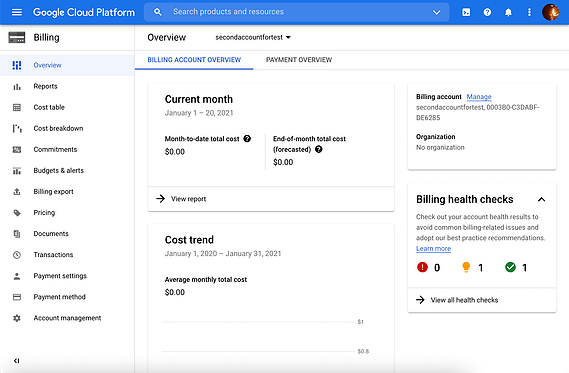Click the Cost trend heading
Viewport: 569px width, 373px height.
(x=189, y=240)
